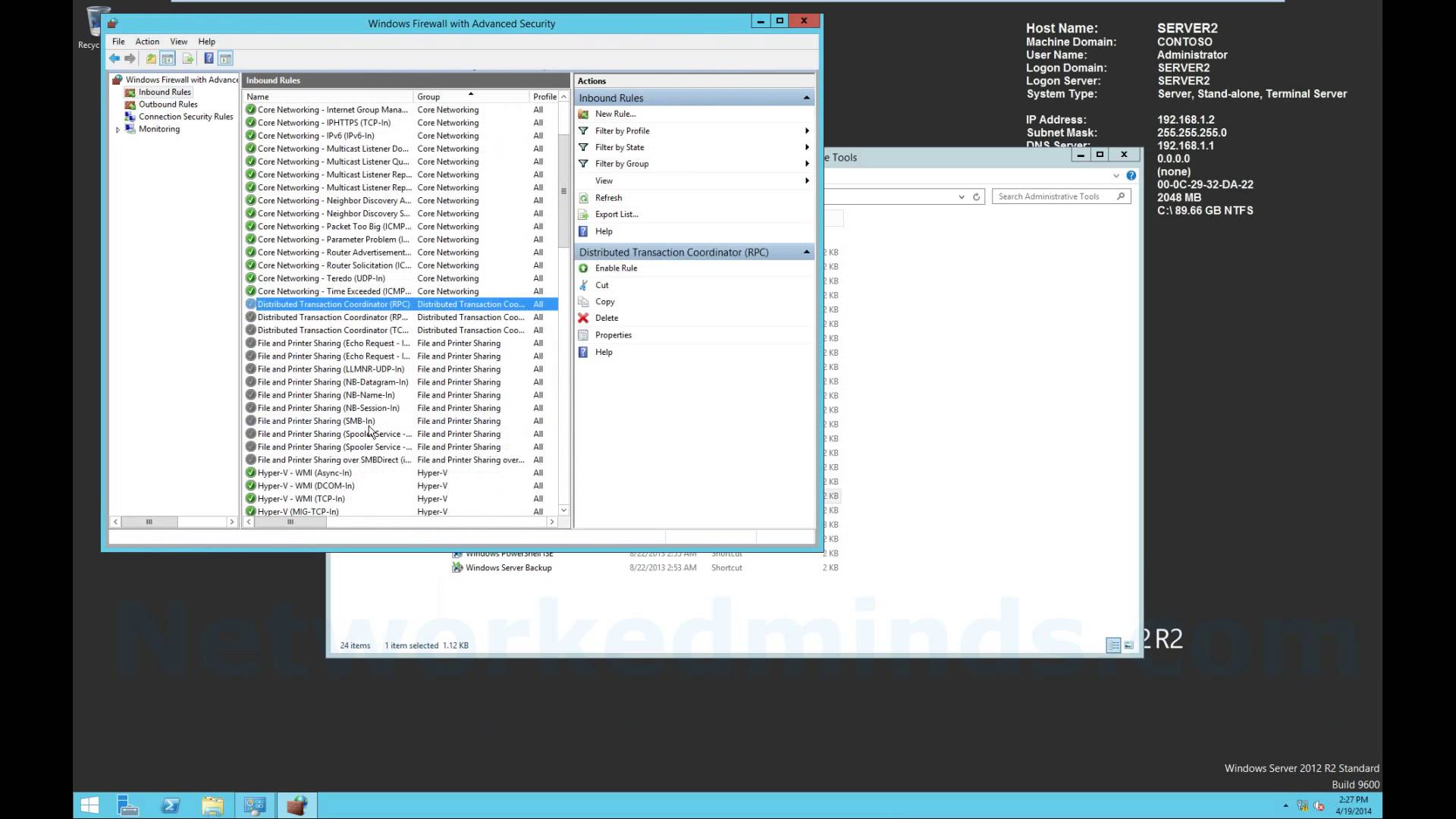Image resolution: width=1456 pixels, height=819 pixels.
Task: Click New Rule... action
Action: pos(615,114)
